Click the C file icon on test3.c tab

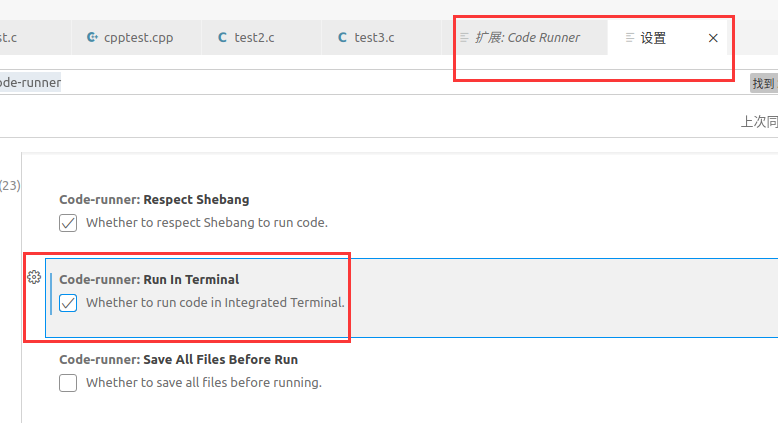342,38
